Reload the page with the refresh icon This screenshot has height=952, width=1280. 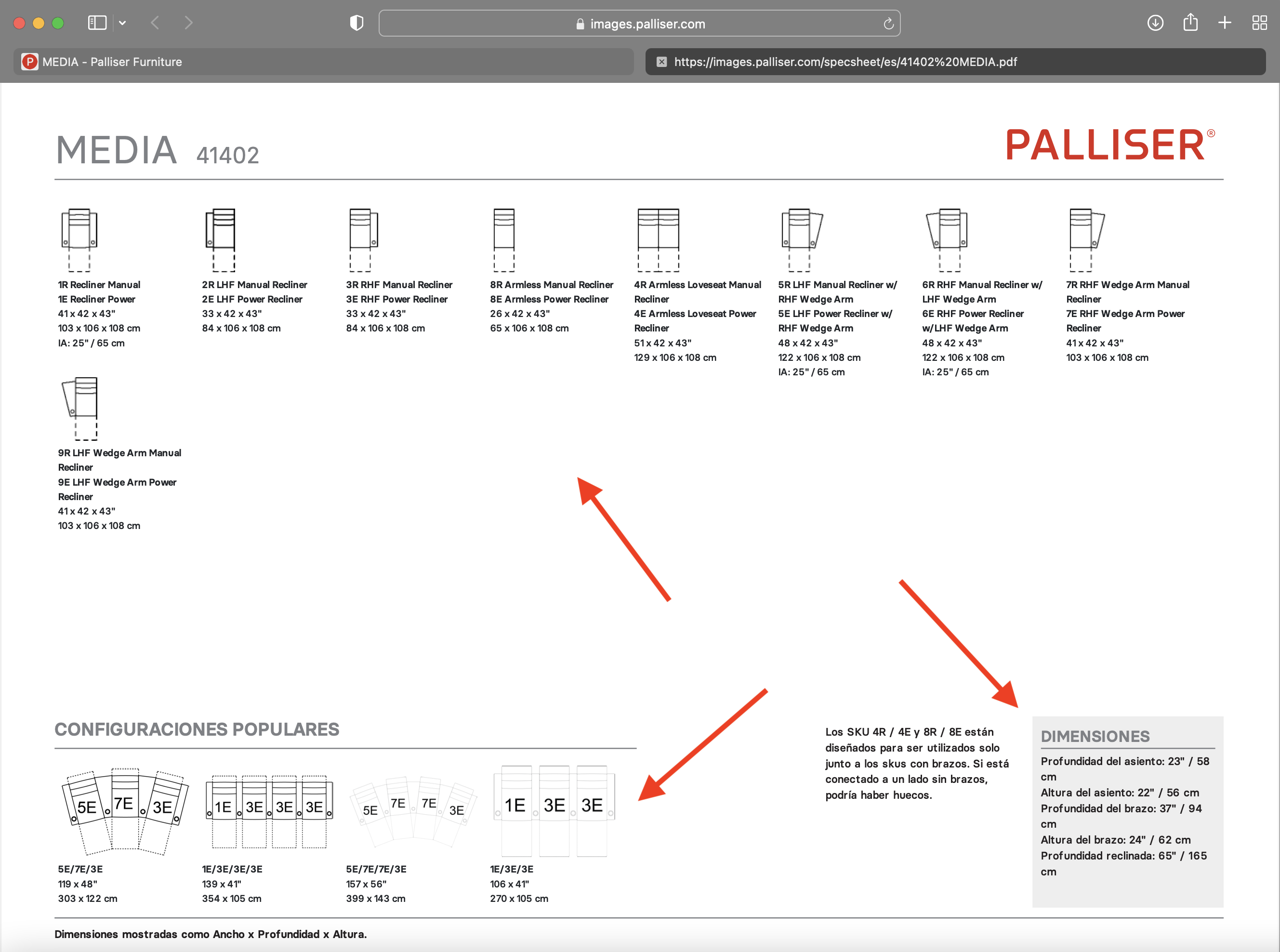point(888,24)
